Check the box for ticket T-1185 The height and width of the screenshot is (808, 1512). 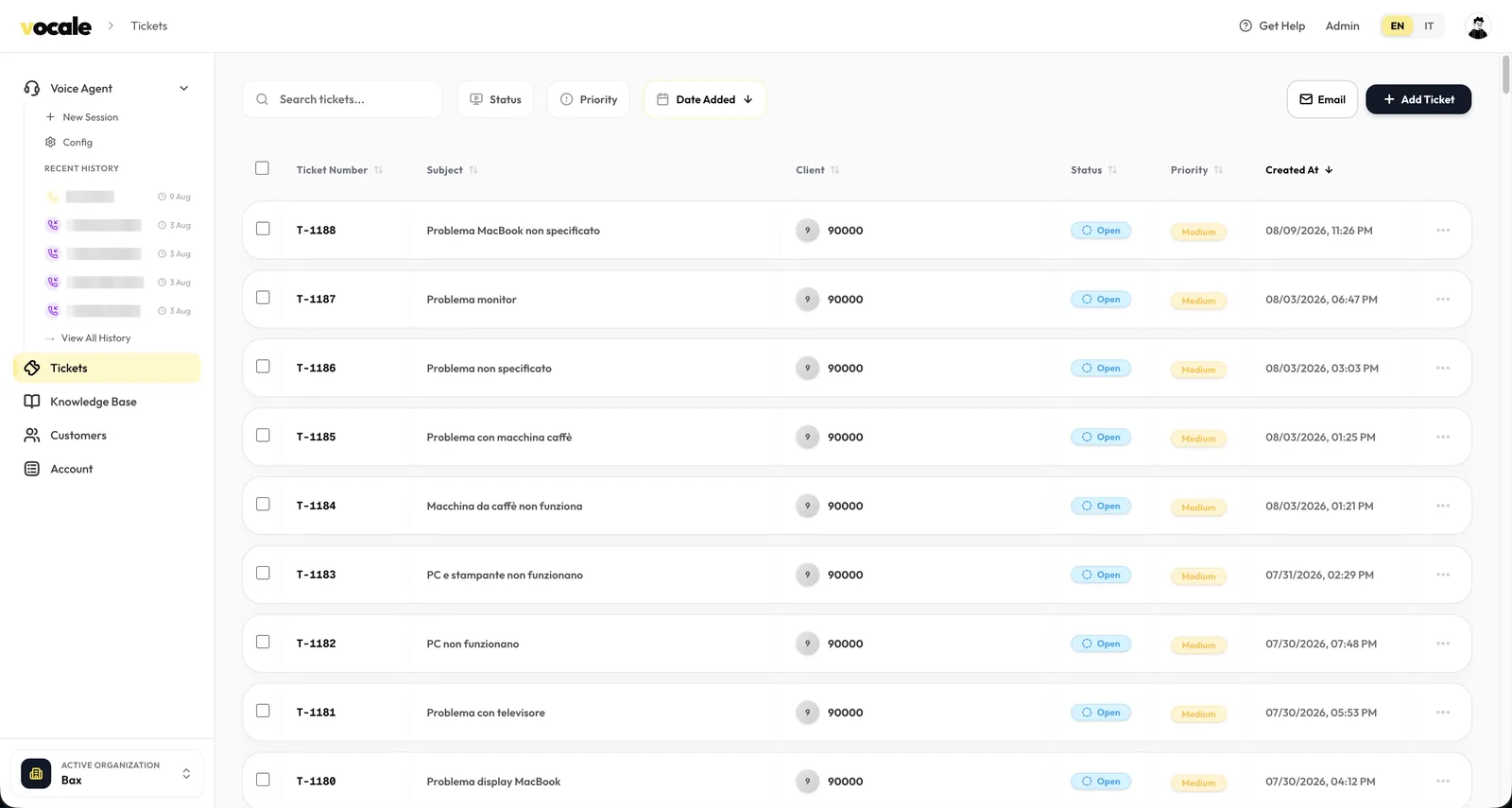(263, 436)
